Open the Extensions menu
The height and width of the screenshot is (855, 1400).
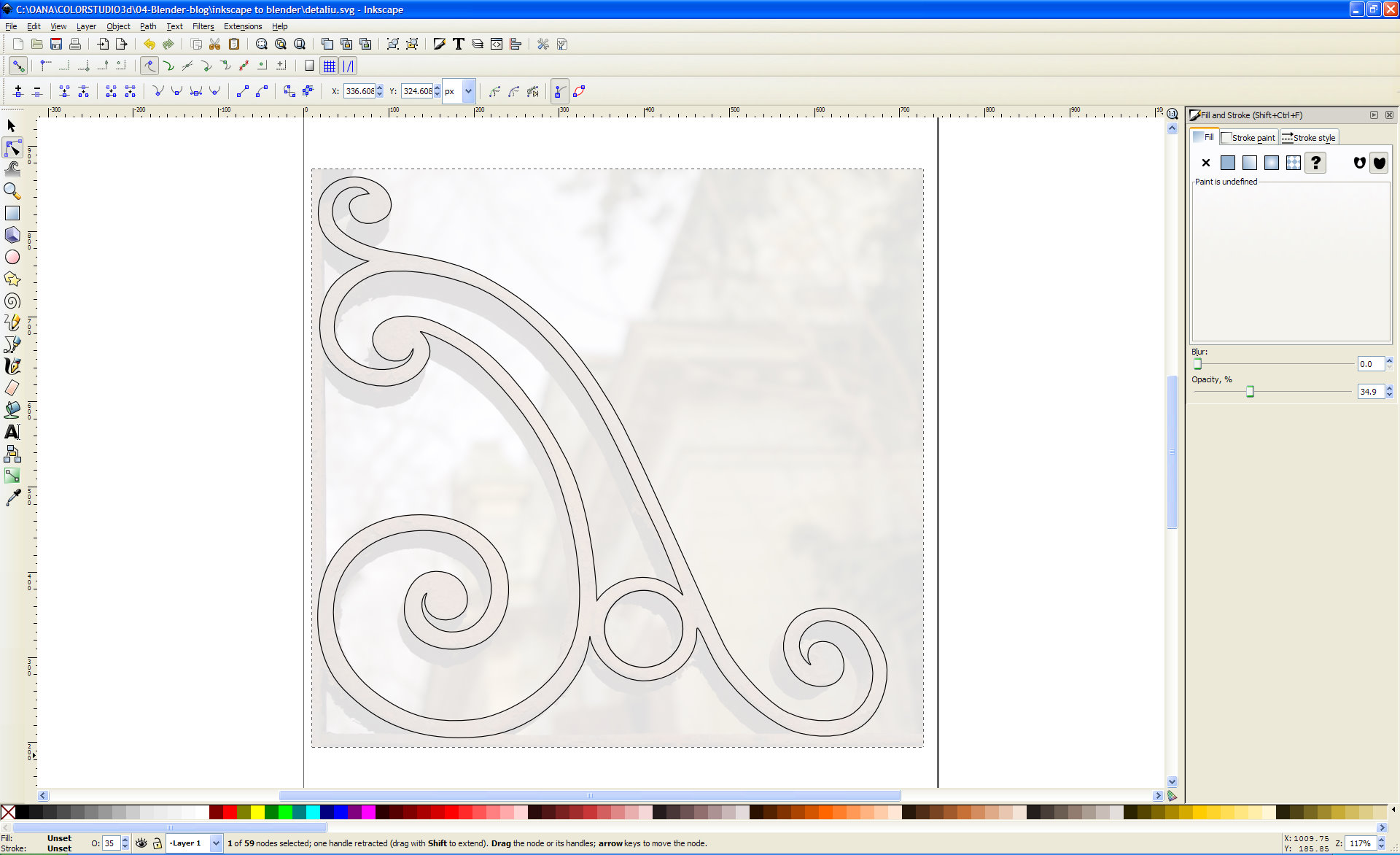(x=243, y=26)
